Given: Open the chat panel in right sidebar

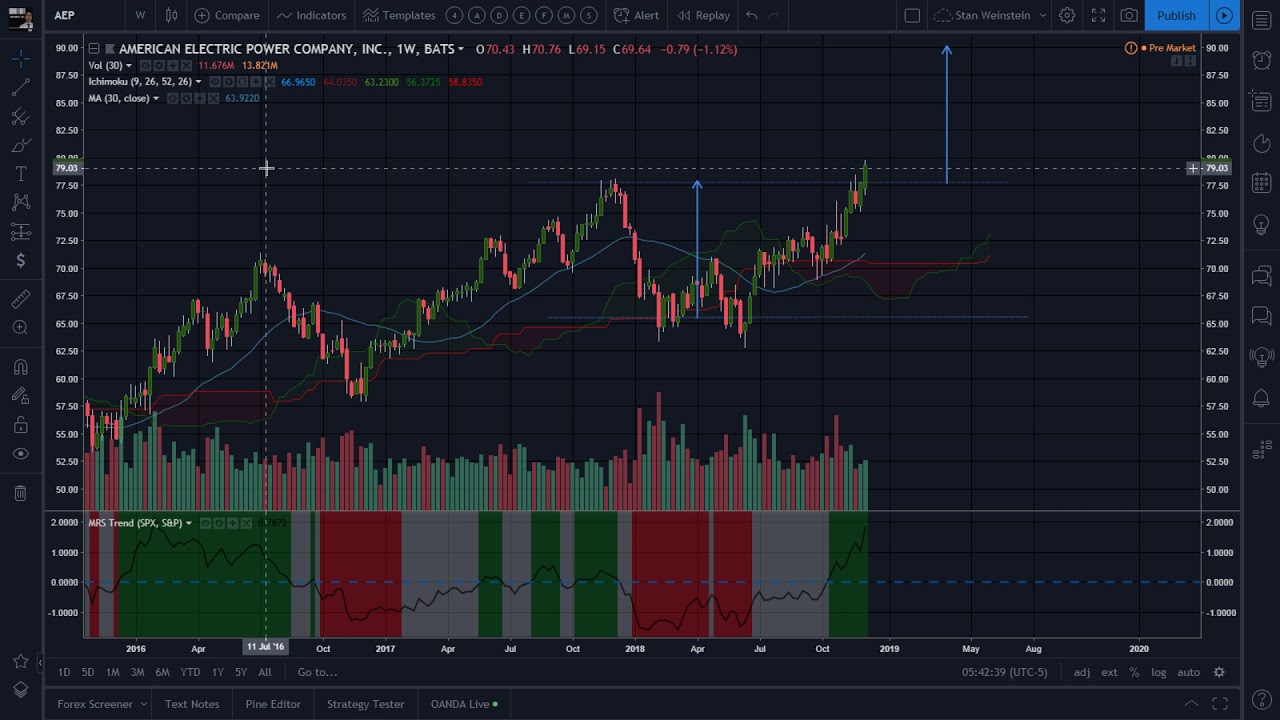Looking at the screenshot, I should pos(1262,275).
